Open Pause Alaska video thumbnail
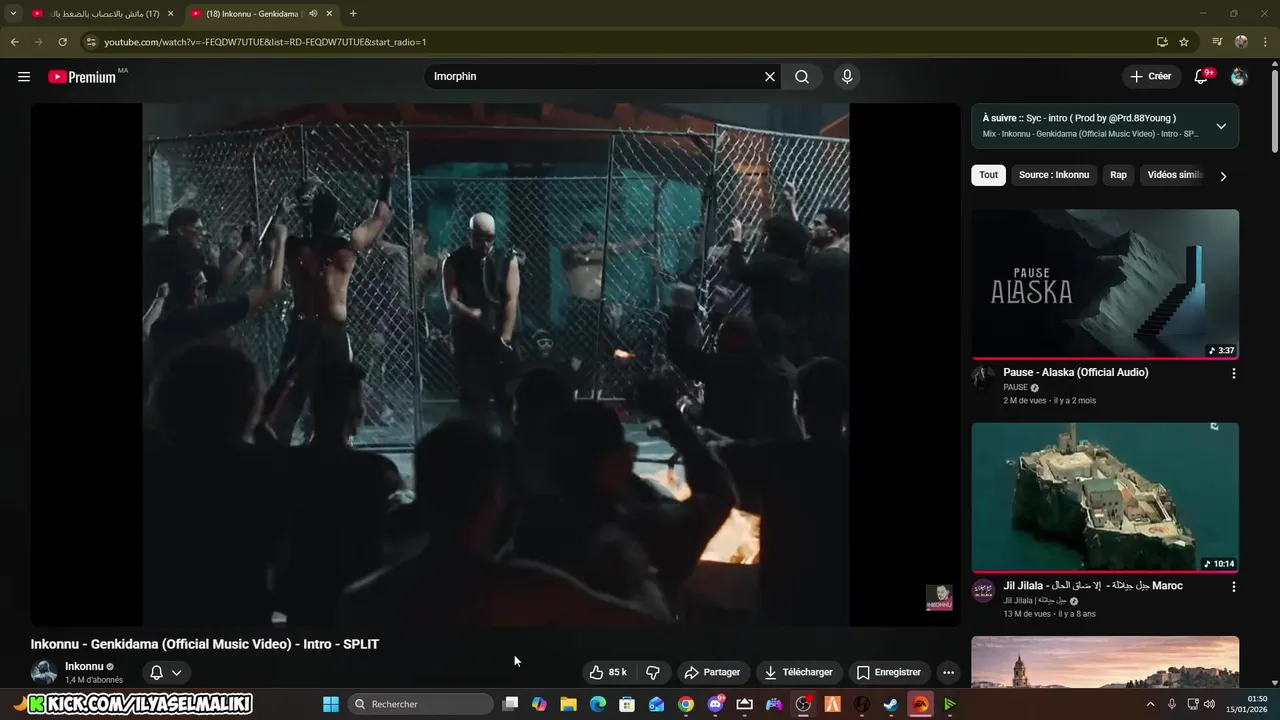The image size is (1280, 720). [x=1105, y=284]
